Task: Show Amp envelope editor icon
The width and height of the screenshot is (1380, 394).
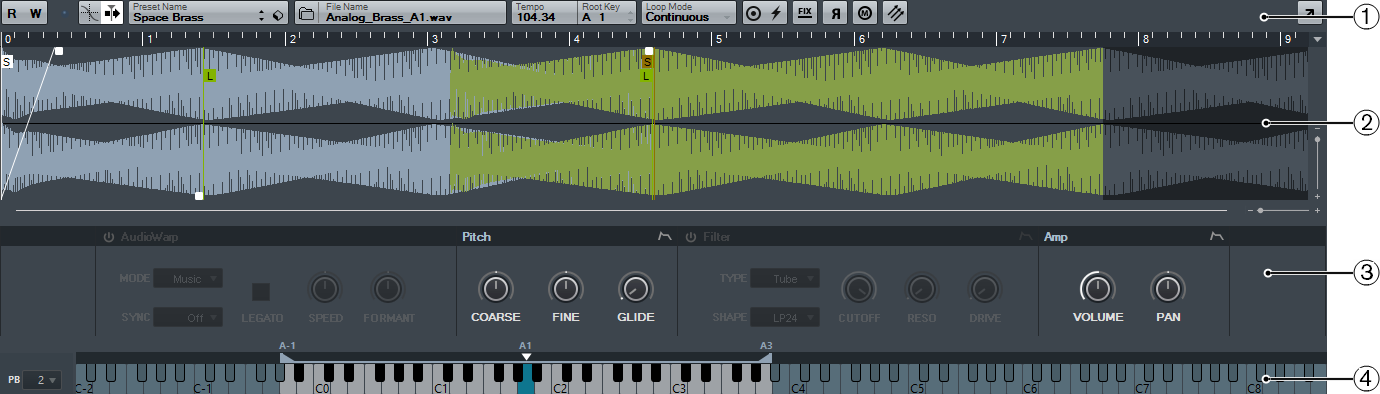Action: pyautogui.click(x=1217, y=237)
